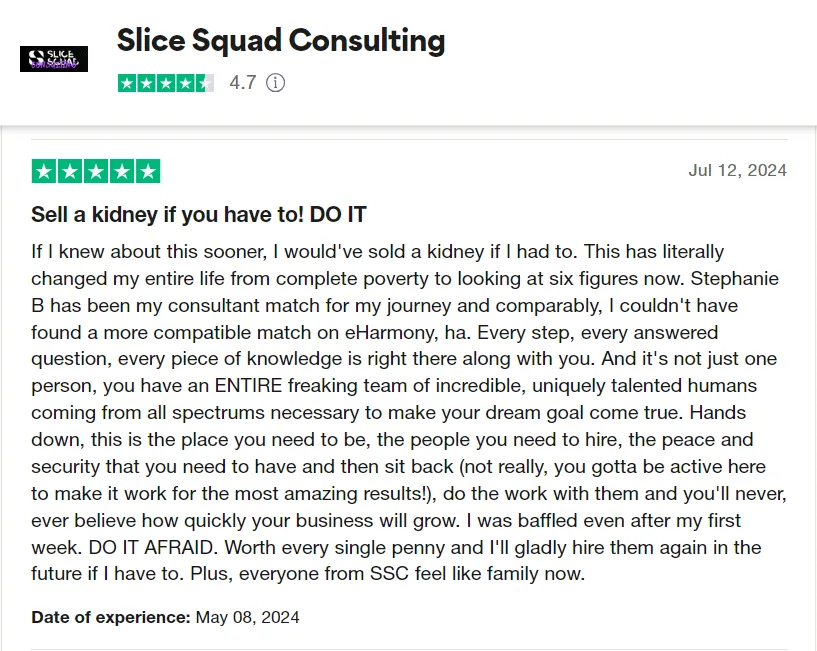Click the first star of the review rating
Screen dimensions: 817x651
coord(44,171)
